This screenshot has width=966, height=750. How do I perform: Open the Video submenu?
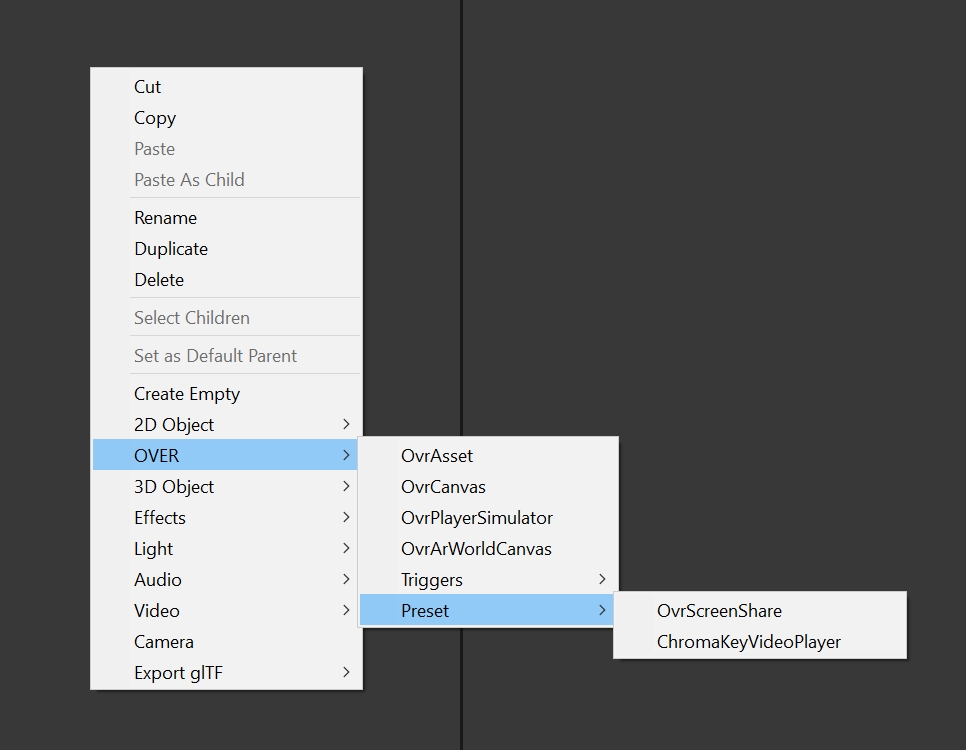click(x=157, y=611)
